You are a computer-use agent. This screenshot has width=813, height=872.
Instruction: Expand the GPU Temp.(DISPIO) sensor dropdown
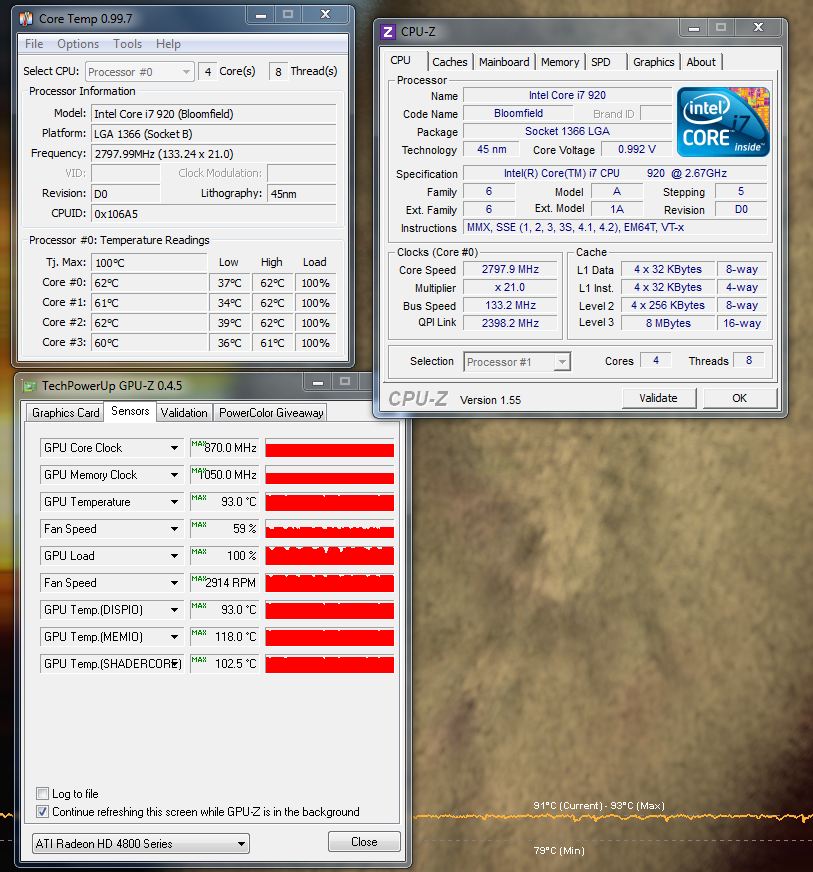point(175,610)
